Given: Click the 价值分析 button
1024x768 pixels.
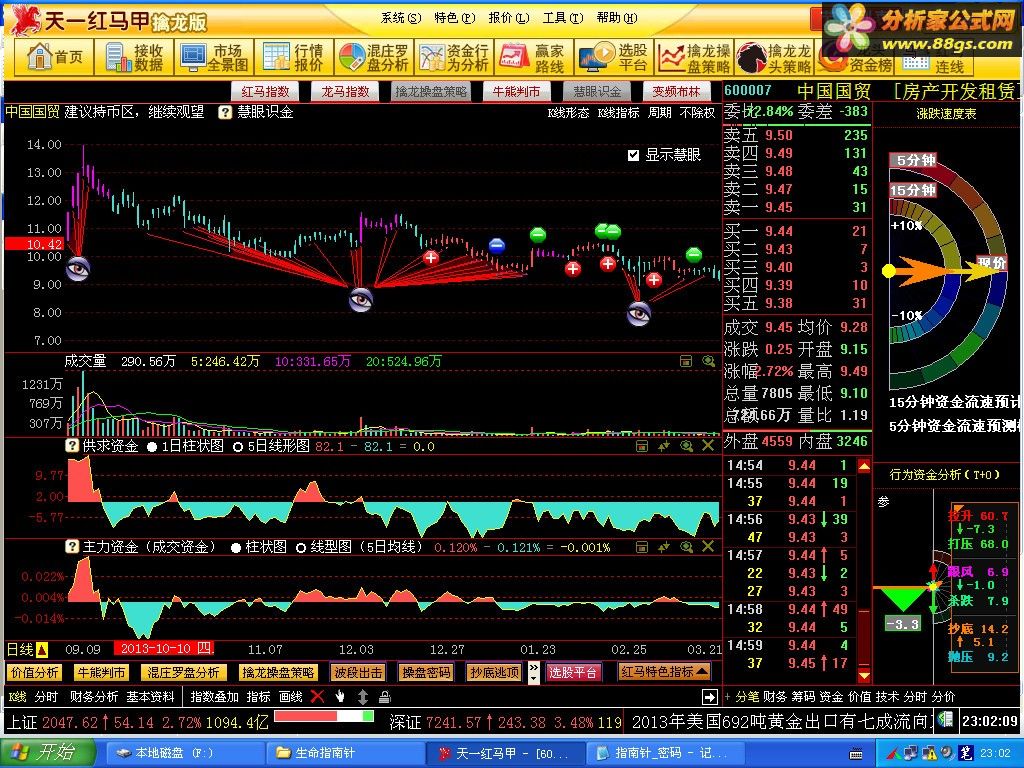Looking at the screenshot, I should coord(34,672).
